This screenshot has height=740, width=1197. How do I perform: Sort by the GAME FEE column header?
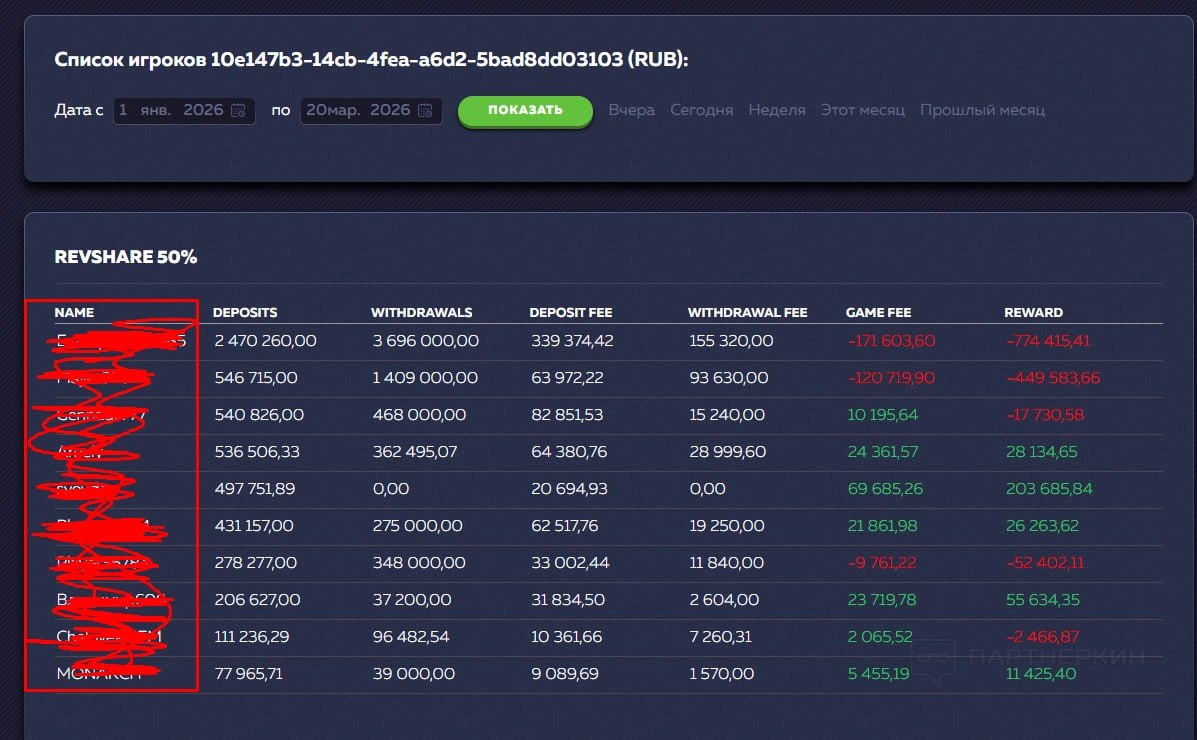[x=879, y=312]
